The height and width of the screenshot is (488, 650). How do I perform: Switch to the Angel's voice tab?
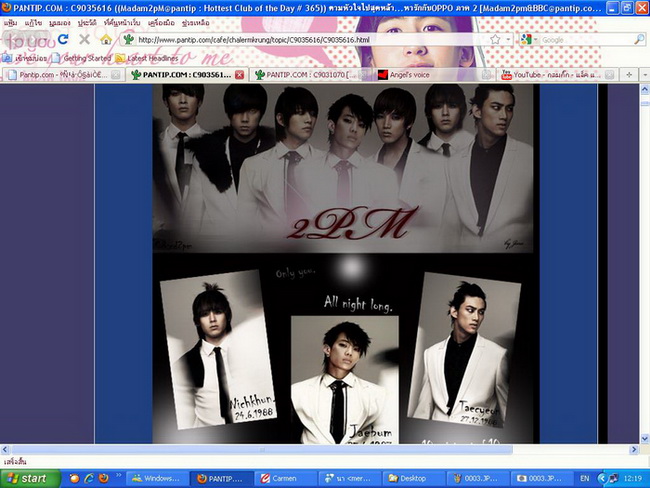click(x=433, y=75)
